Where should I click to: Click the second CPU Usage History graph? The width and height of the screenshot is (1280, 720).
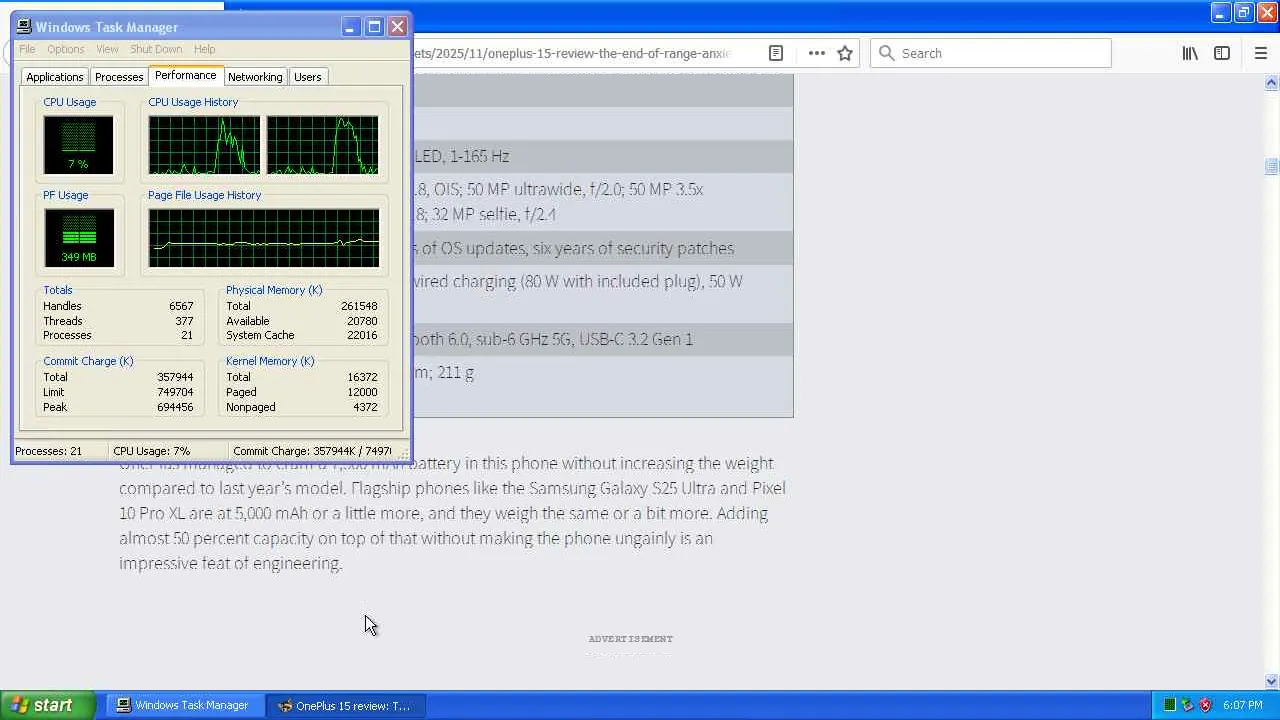[323, 145]
